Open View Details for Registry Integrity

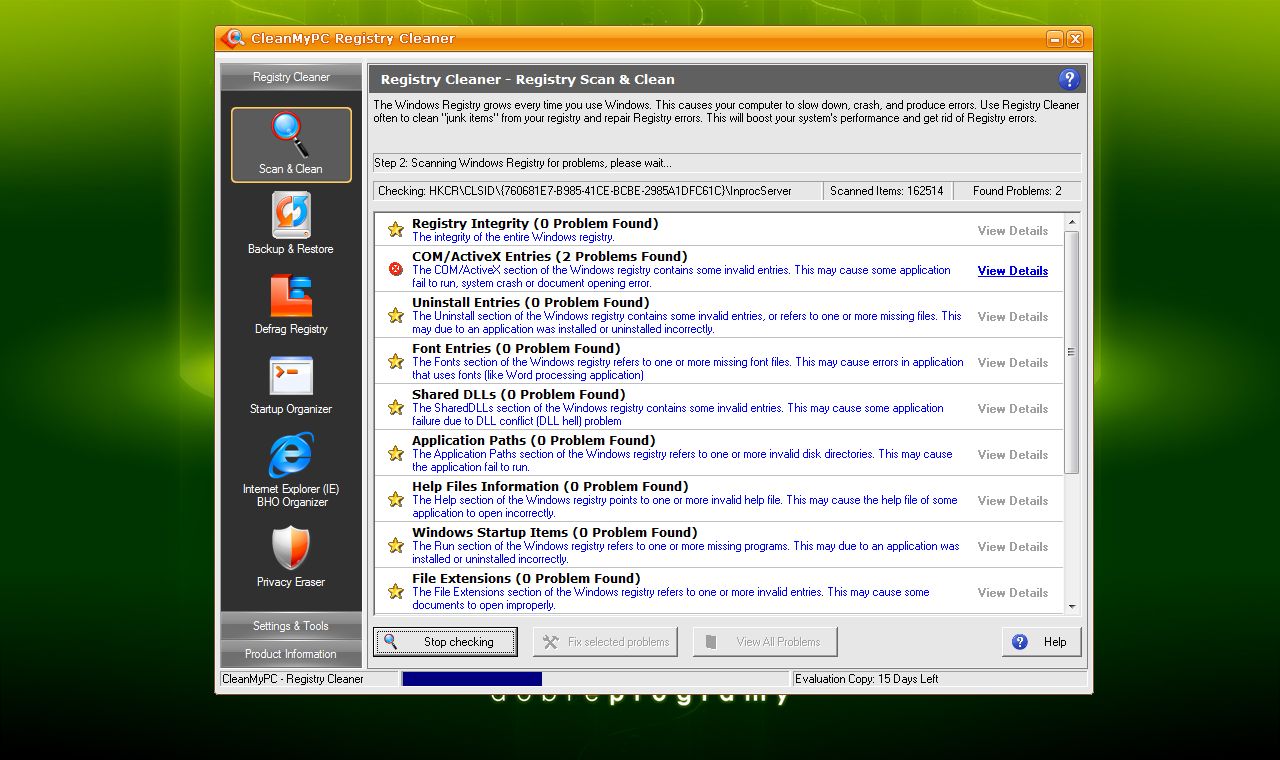tap(1013, 231)
